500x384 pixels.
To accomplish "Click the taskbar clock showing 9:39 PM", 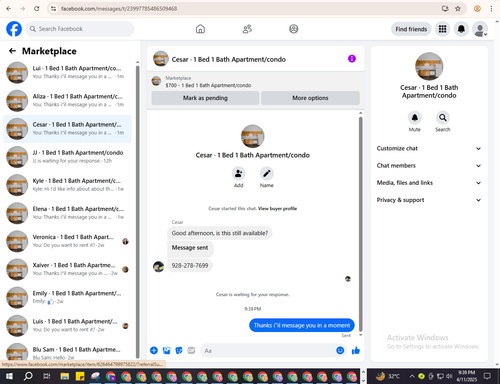I will pyautogui.click(x=467, y=376).
